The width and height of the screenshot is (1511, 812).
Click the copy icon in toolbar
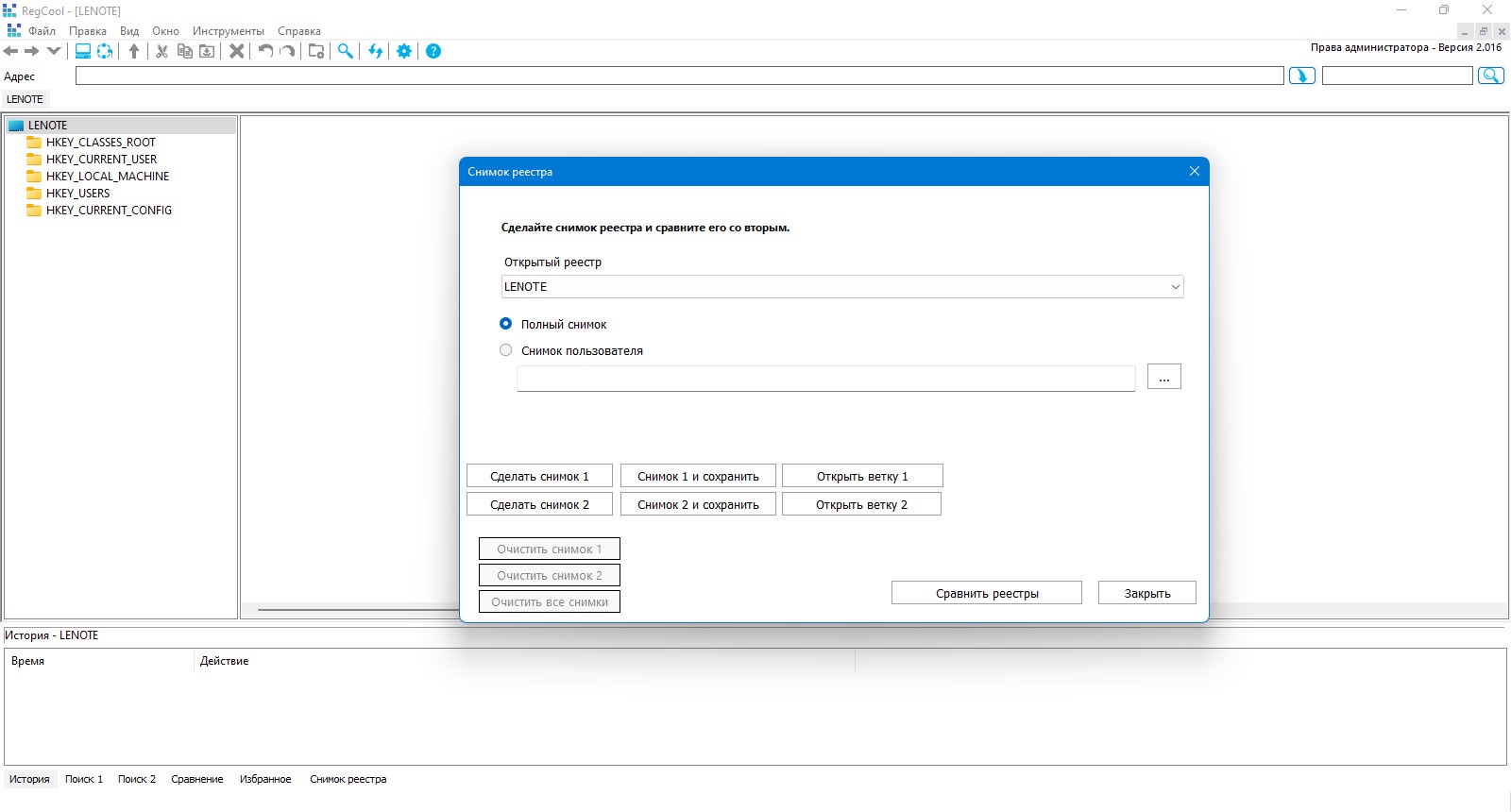point(184,51)
